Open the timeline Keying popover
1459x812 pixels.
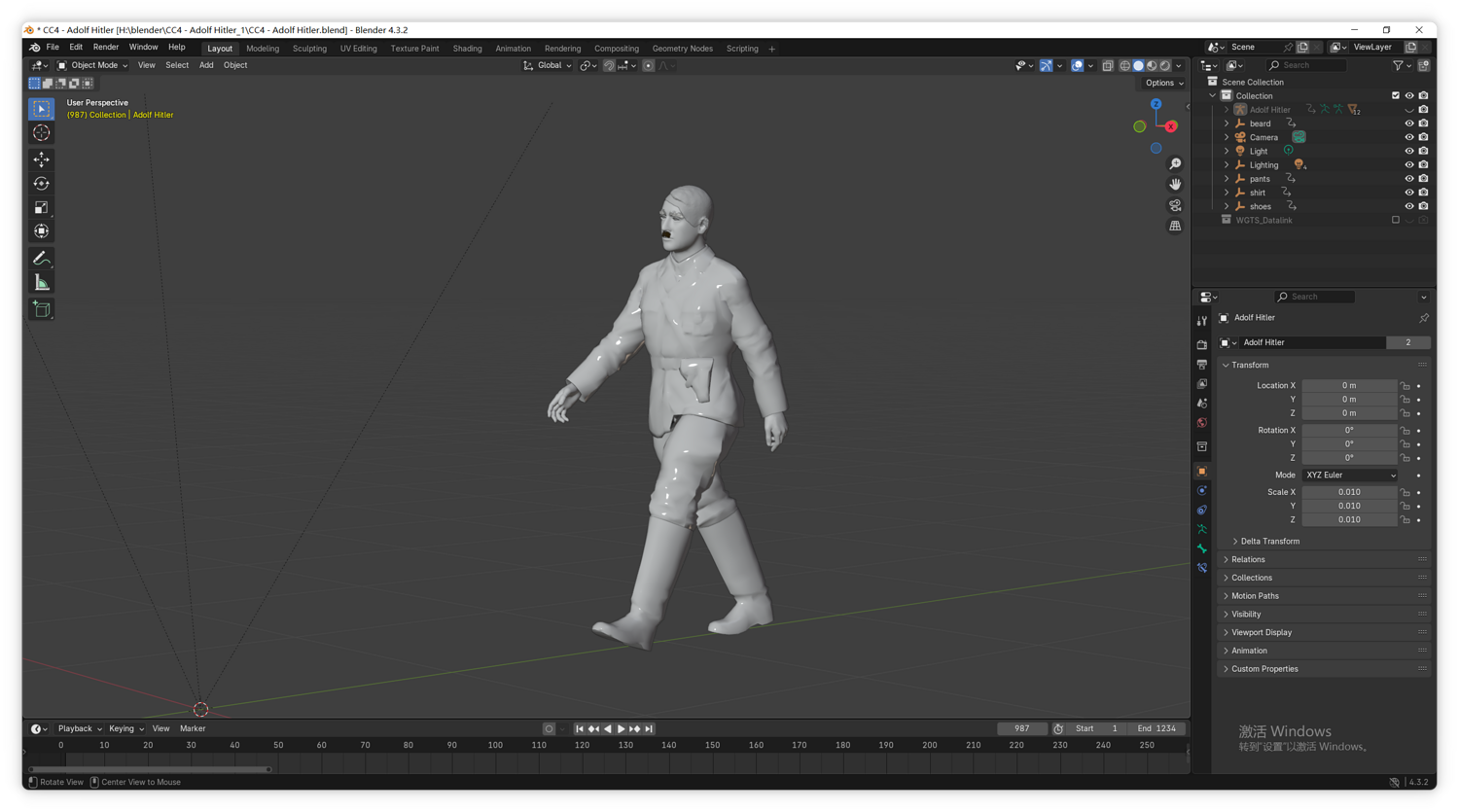126,729
